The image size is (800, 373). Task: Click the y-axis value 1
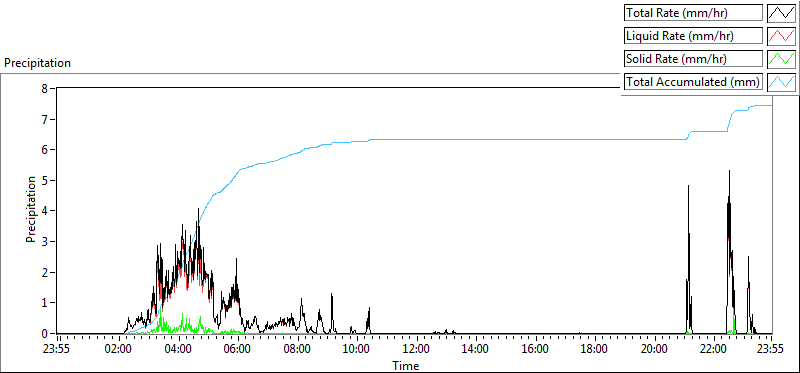click(x=45, y=303)
